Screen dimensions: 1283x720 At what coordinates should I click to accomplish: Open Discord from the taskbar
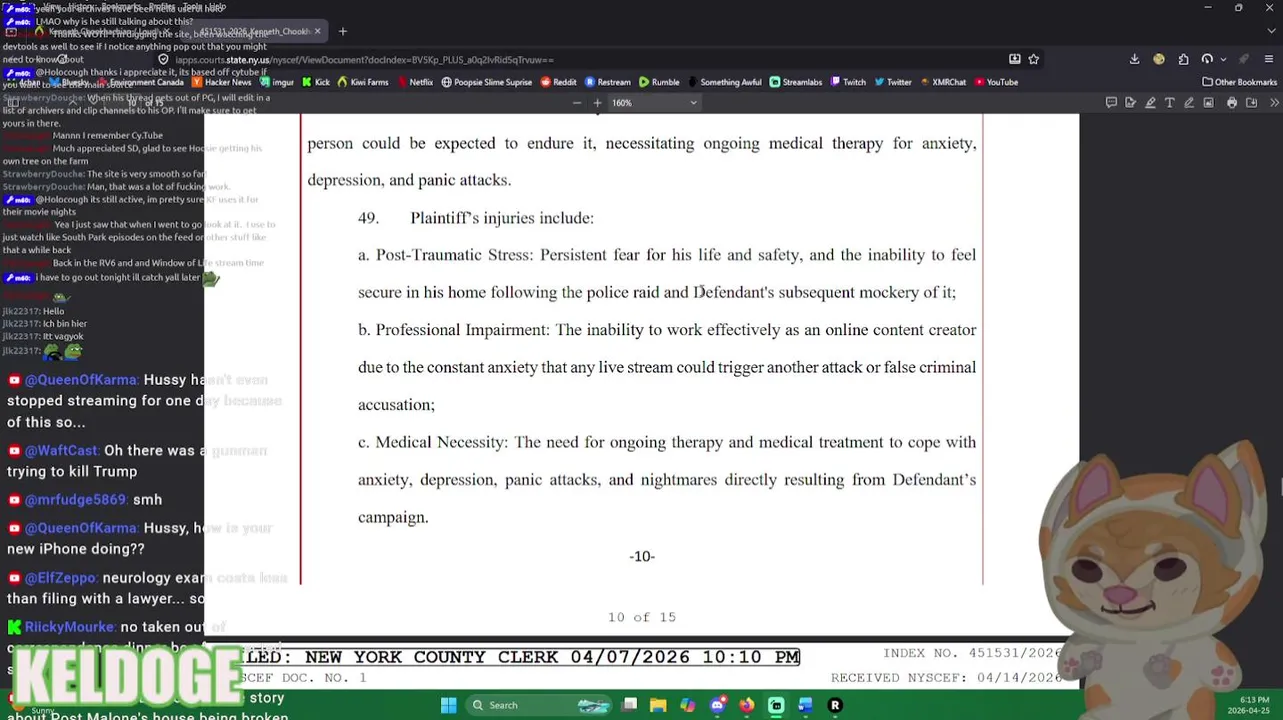pos(717,705)
